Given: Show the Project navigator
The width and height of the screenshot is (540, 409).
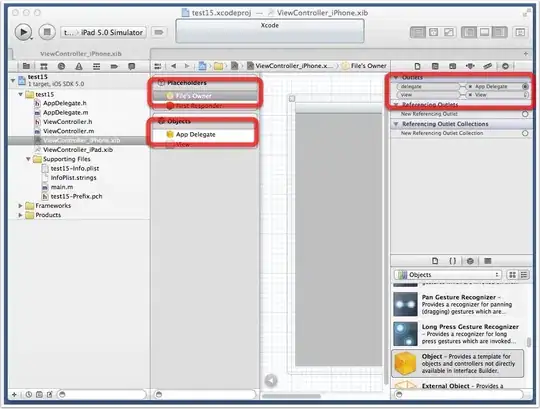Looking at the screenshot, I should pyautogui.click(x=26, y=66).
